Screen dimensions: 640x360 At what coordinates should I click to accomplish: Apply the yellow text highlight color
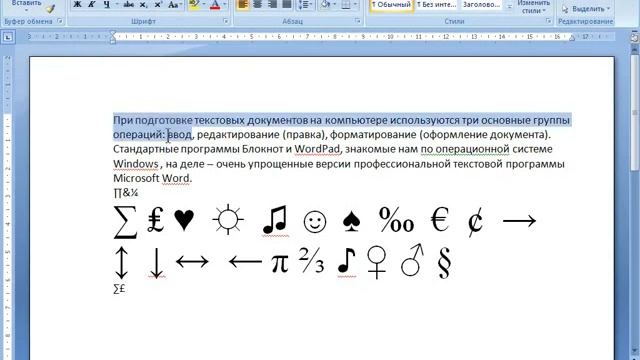pos(195,5)
